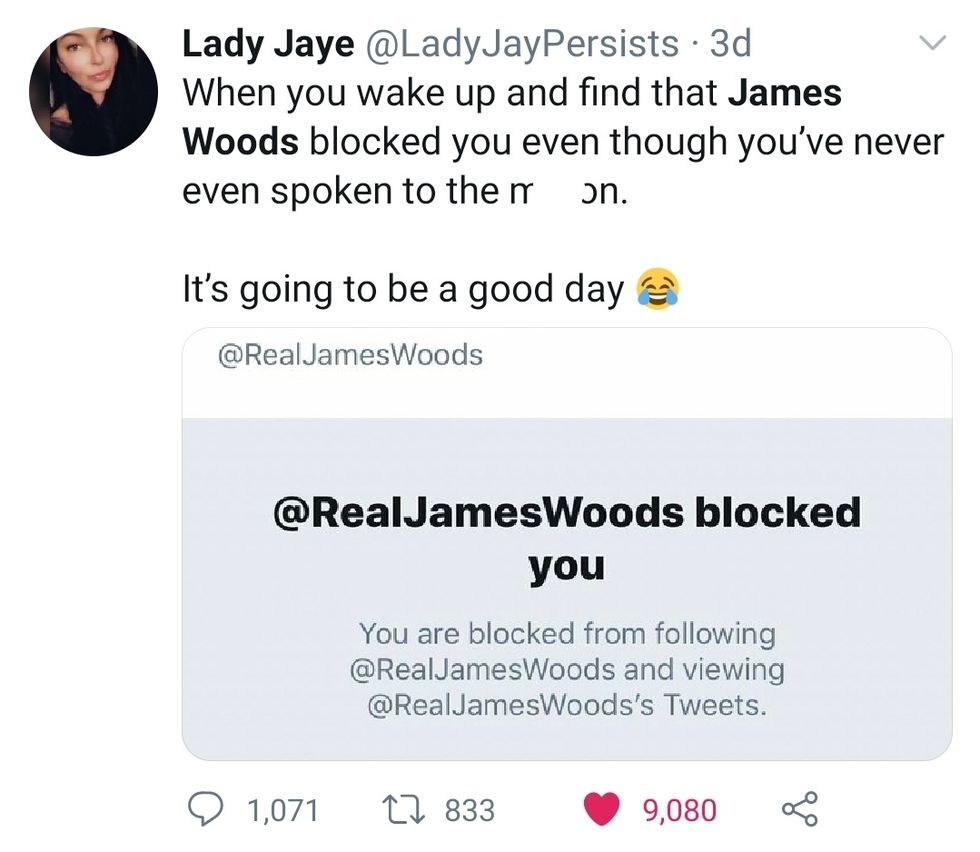Click the 'You are blocked from following' message

point(567,633)
